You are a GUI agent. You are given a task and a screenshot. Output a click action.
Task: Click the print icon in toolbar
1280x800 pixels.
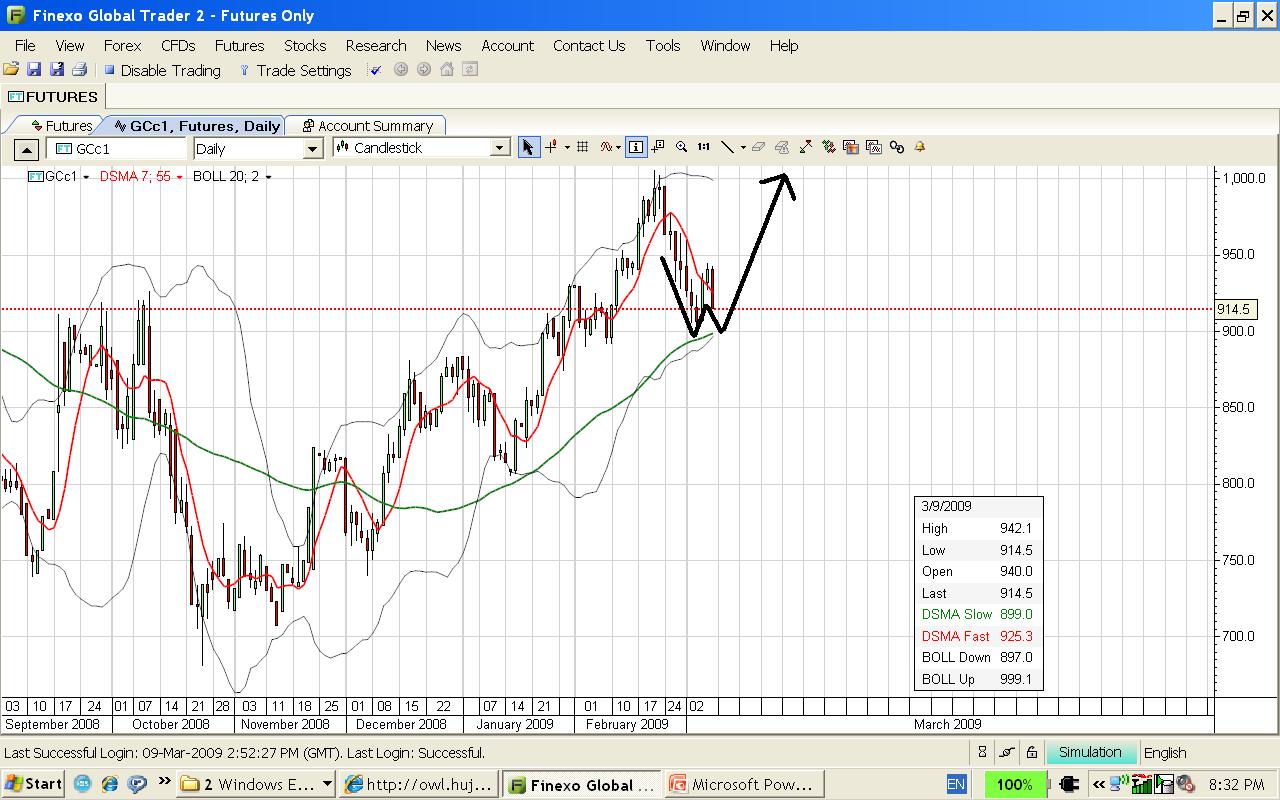tap(79, 70)
